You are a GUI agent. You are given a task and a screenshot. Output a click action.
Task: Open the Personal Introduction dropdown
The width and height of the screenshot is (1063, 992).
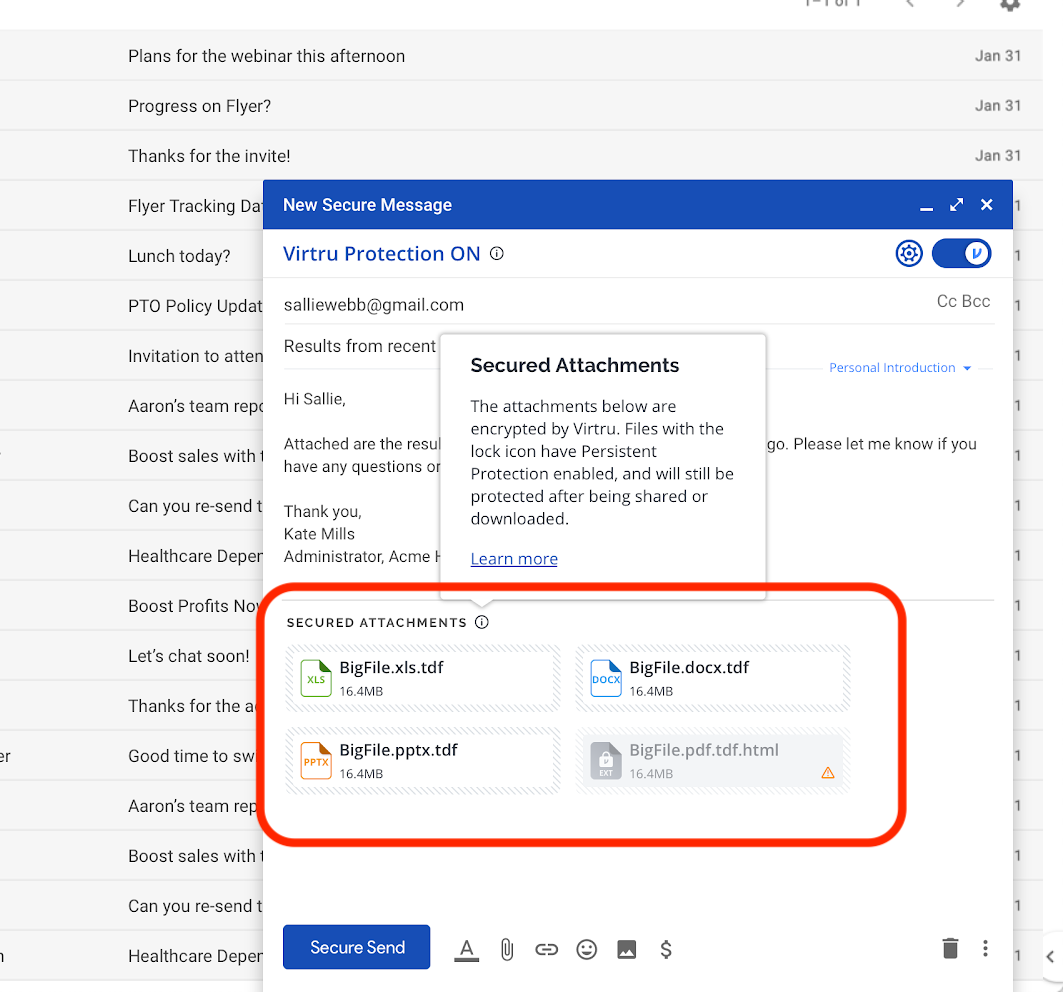pyautogui.click(x=900, y=368)
